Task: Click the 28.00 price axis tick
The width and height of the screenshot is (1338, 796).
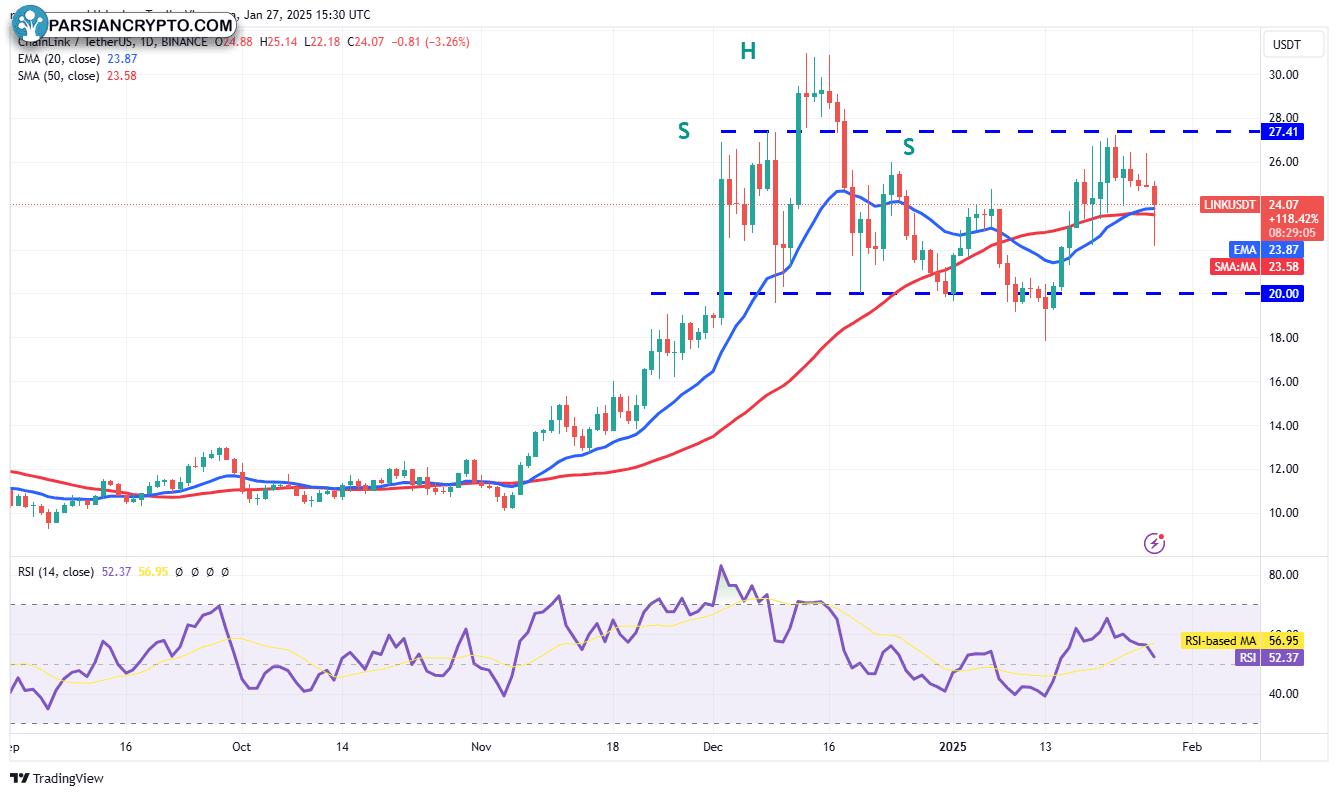Action: pos(1284,118)
